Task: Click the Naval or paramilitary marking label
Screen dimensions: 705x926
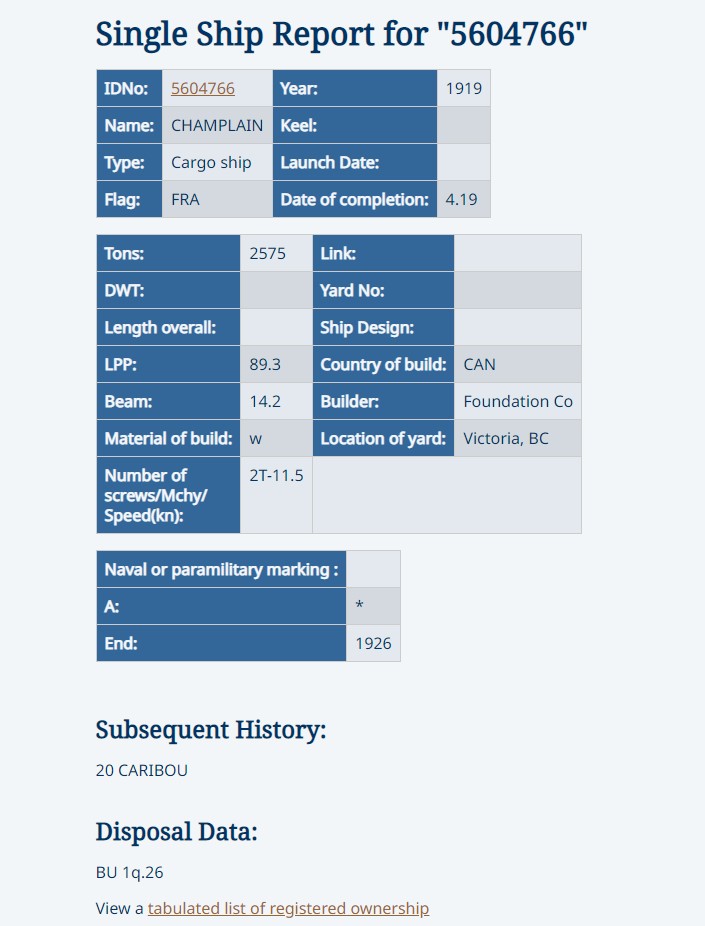Action: [221, 569]
